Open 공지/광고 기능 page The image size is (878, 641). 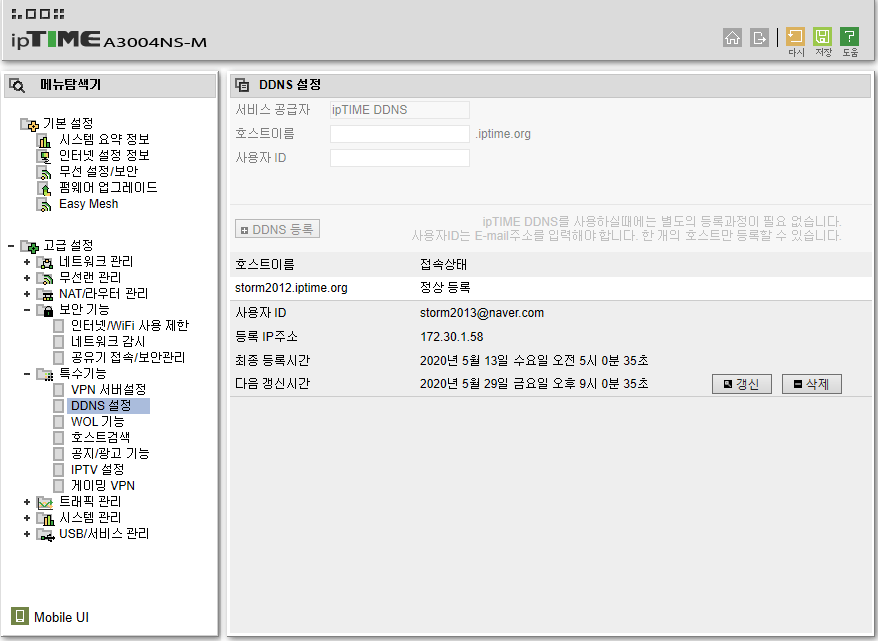110,454
